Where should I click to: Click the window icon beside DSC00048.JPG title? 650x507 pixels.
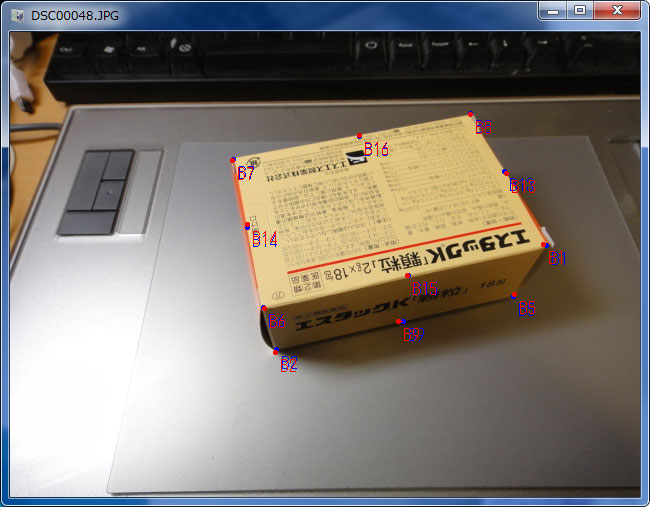click(x=17, y=15)
